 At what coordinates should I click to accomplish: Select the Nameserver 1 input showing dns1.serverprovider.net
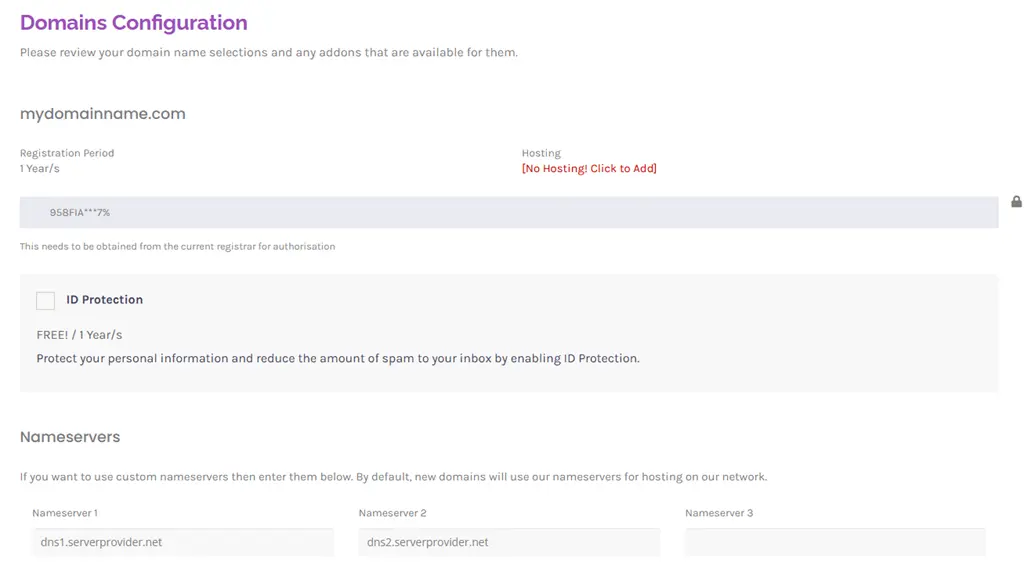click(183, 542)
